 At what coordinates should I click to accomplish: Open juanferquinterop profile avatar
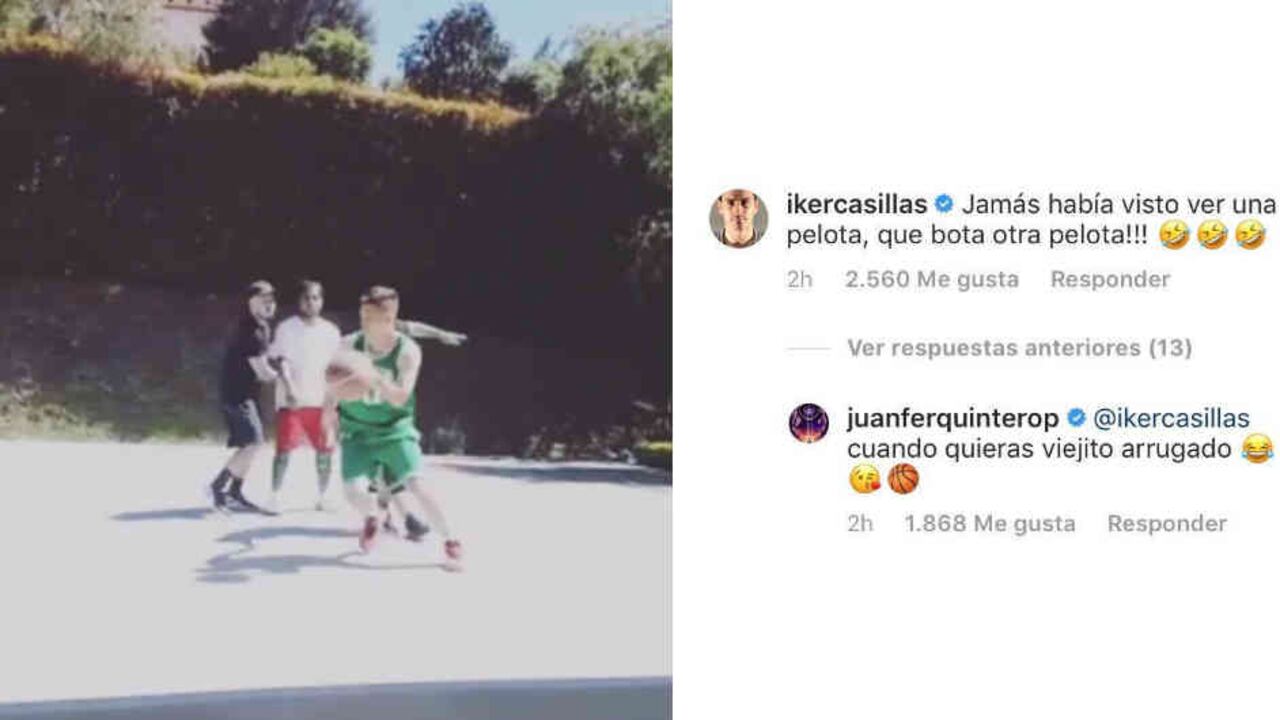tap(808, 423)
